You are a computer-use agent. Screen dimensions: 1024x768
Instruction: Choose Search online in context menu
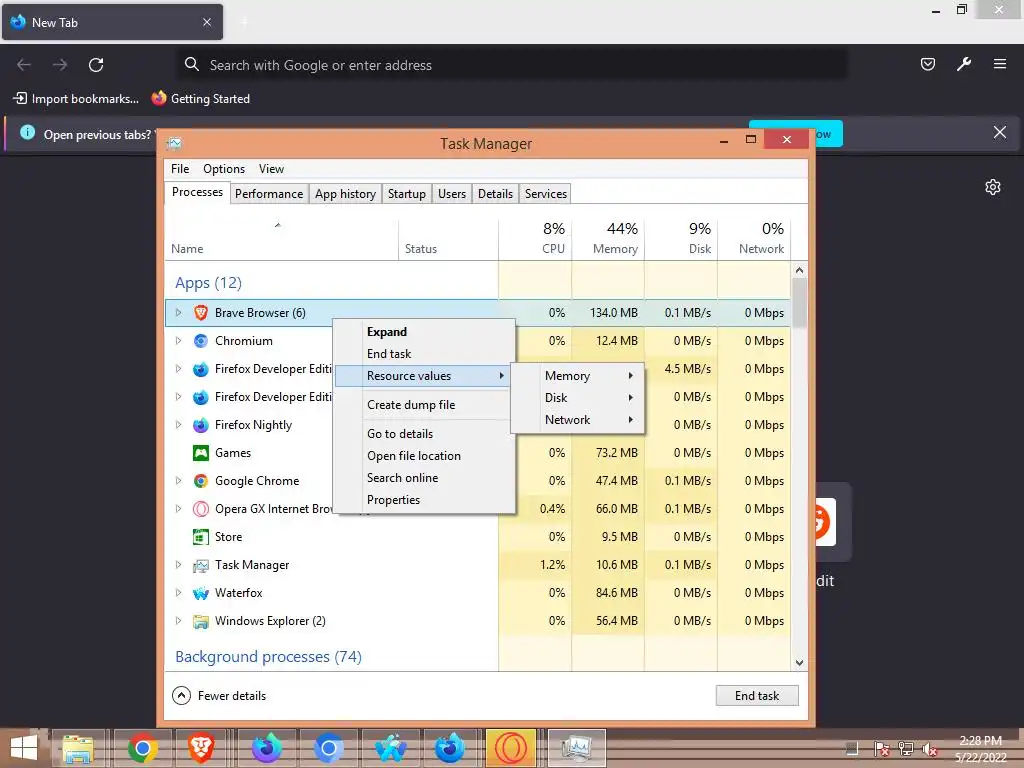click(424, 478)
